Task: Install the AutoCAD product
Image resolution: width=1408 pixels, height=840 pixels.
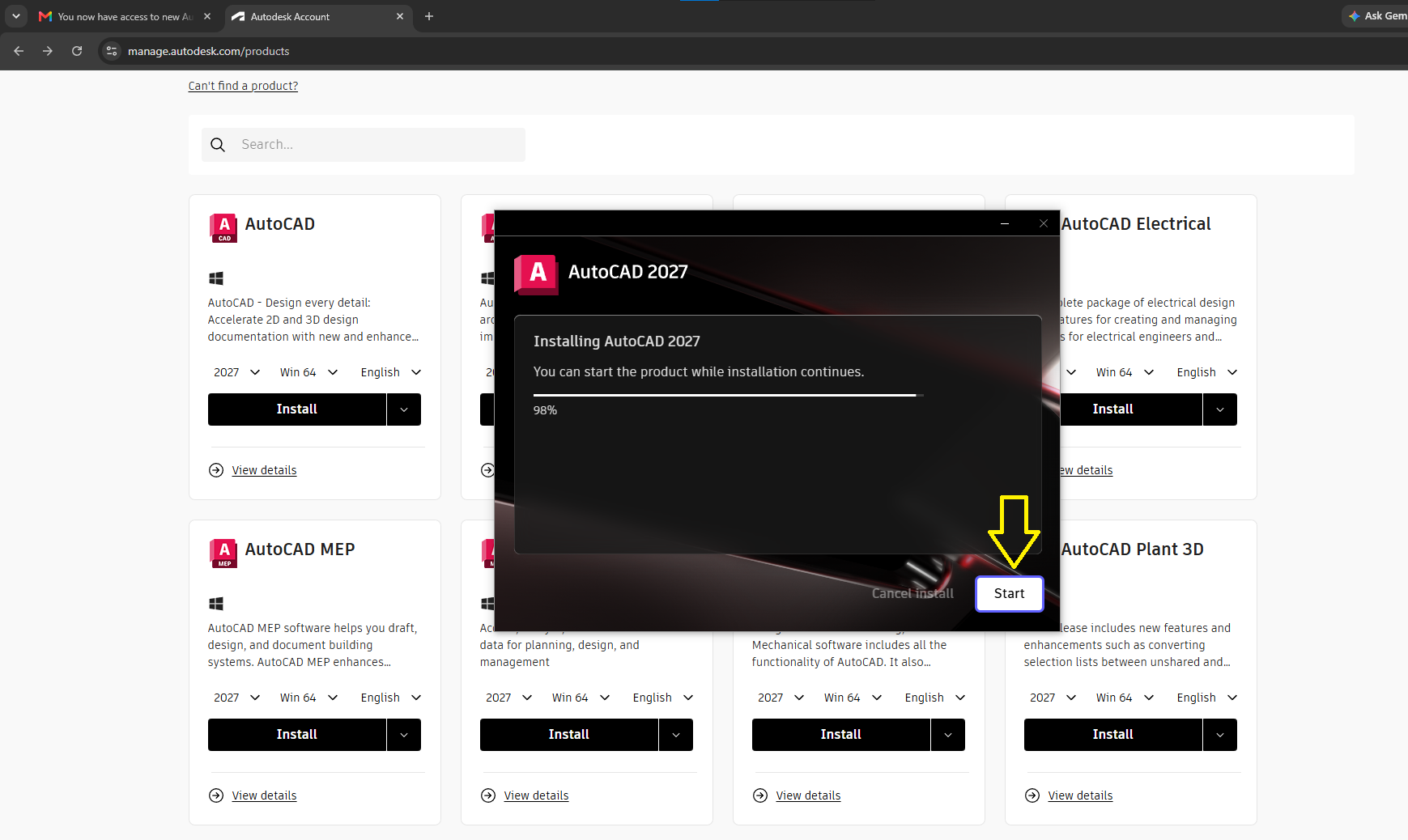Action: pos(297,409)
